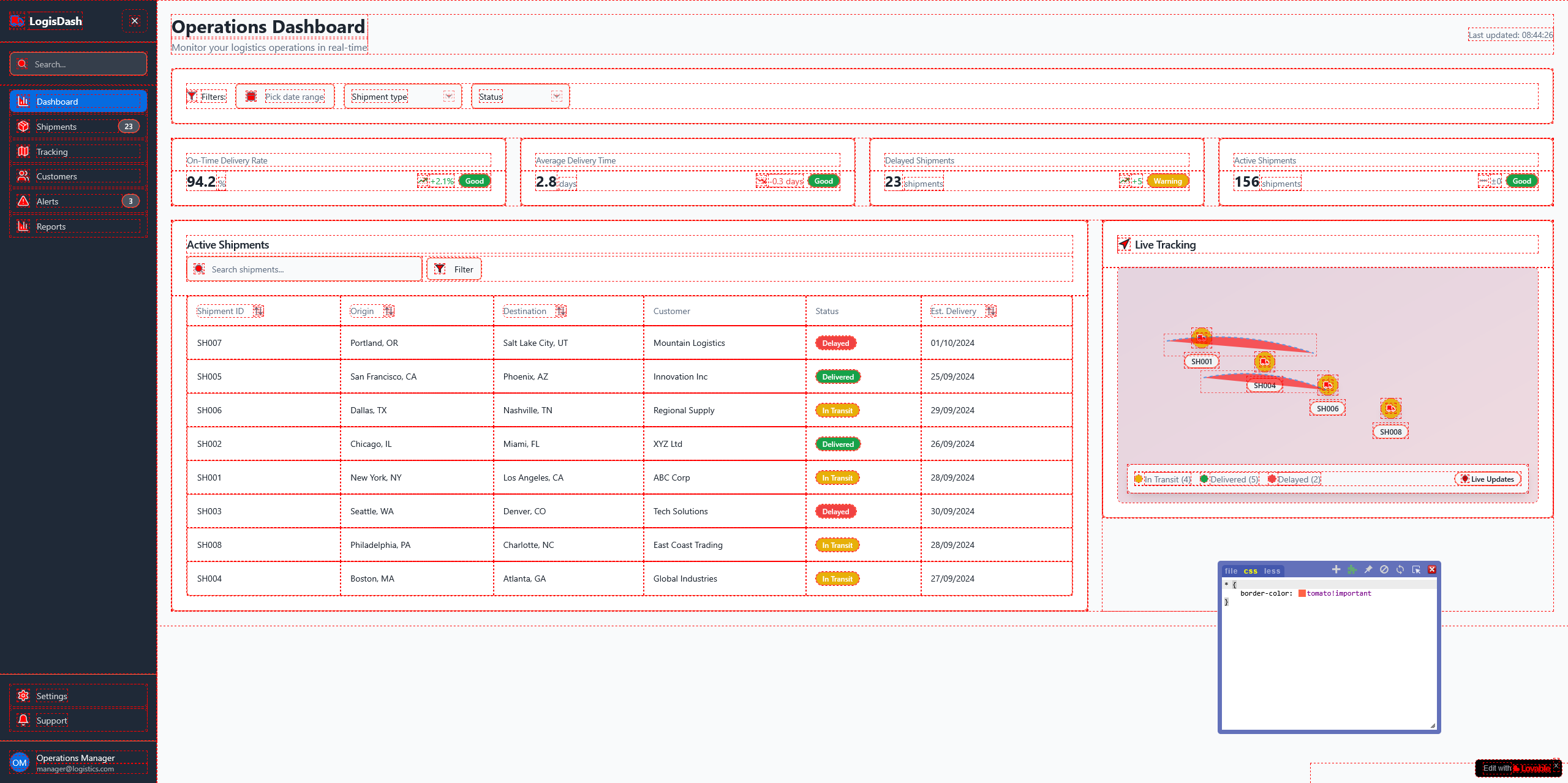Click the refresh arrows icon in CSS editor
This screenshot has width=1568, height=783.
(1400, 569)
